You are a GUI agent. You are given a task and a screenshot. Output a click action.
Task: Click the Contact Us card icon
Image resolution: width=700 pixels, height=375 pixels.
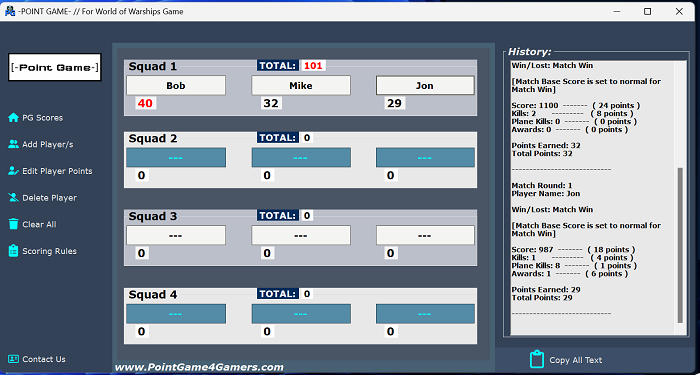pyautogui.click(x=13, y=359)
